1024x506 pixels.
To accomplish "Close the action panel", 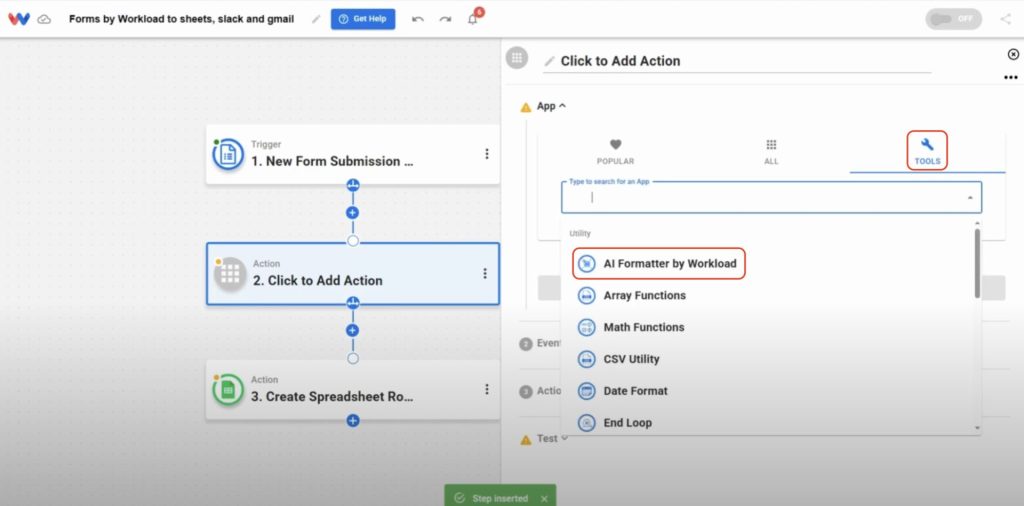I will [1013, 54].
